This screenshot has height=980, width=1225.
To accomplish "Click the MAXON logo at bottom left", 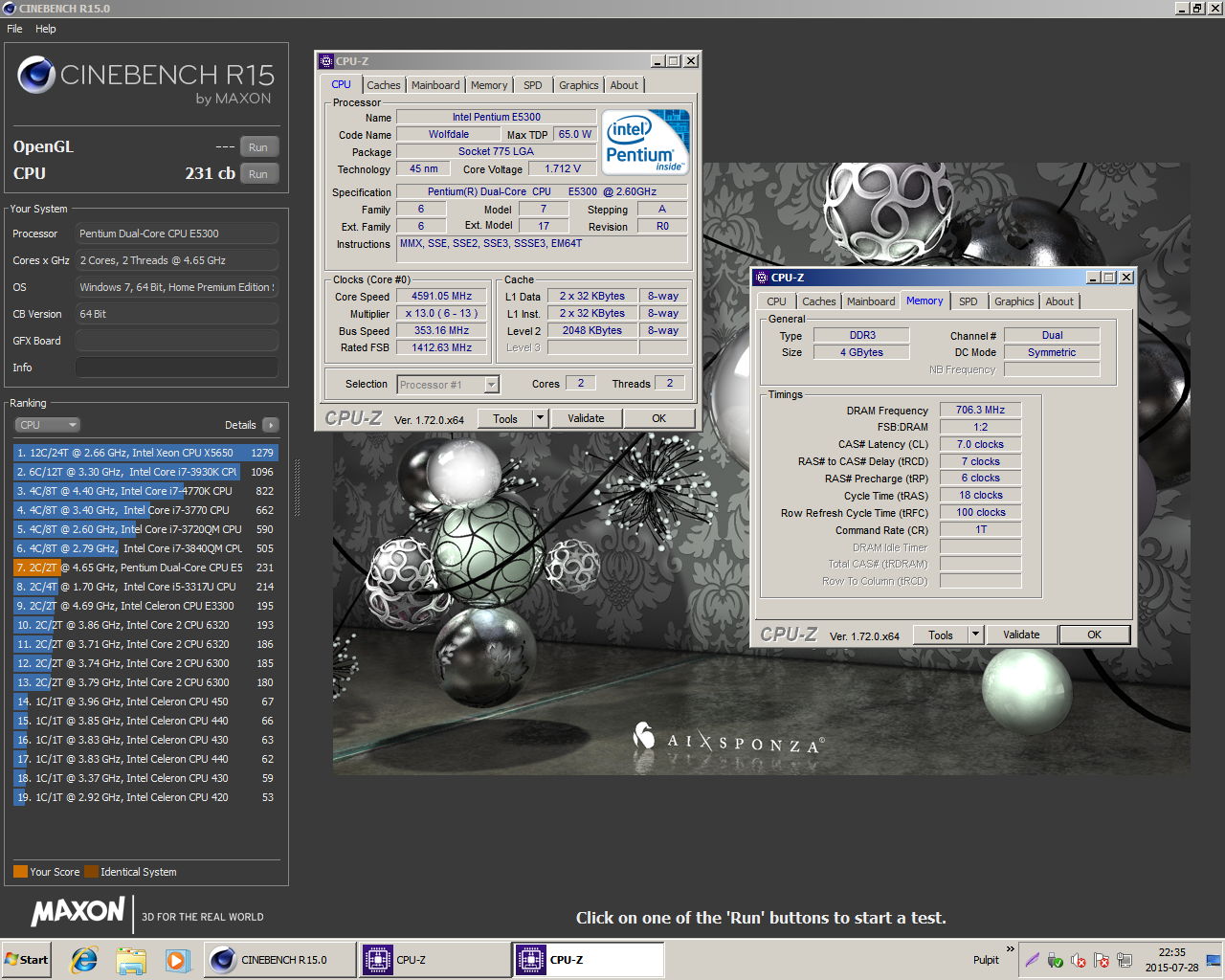I will (x=78, y=912).
